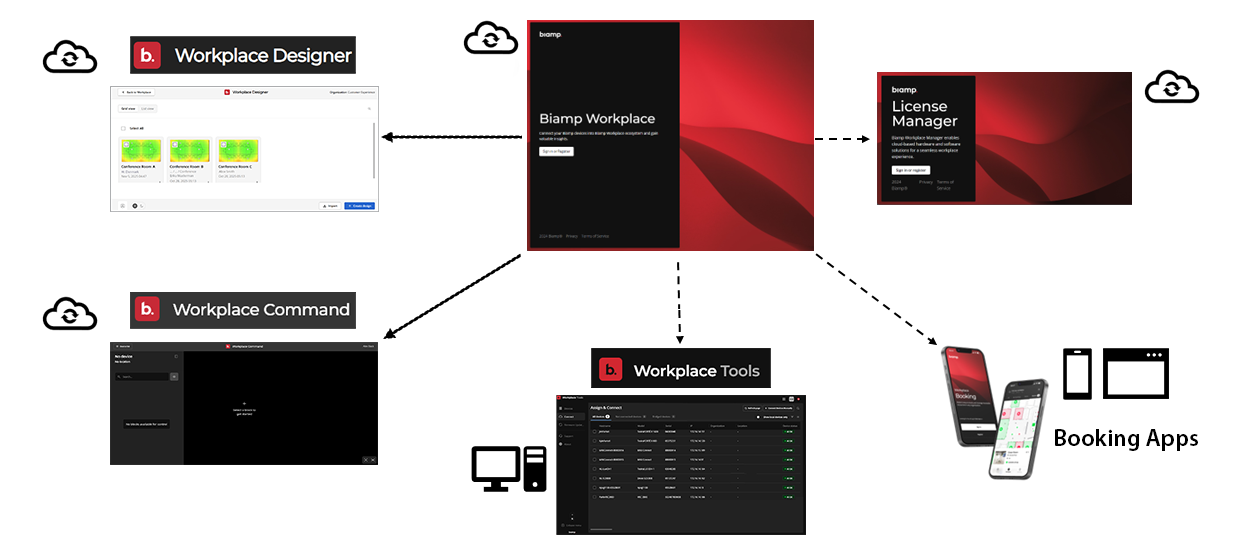
Task: Click Sign in or register in License Manager
Action: point(911,170)
